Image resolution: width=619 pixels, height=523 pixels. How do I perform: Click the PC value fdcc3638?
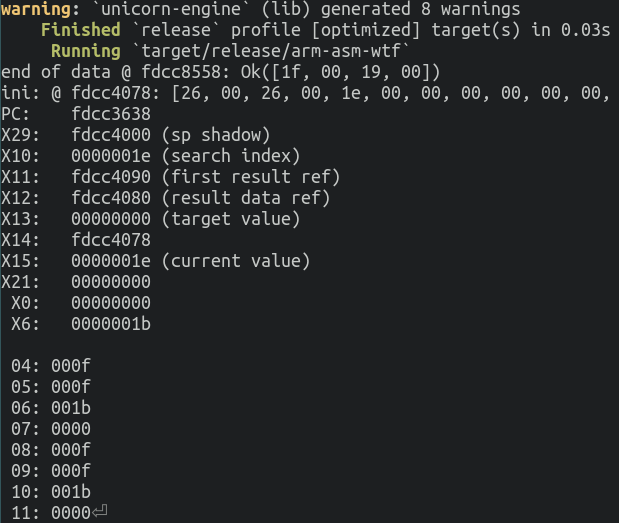[x=111, y=114]
